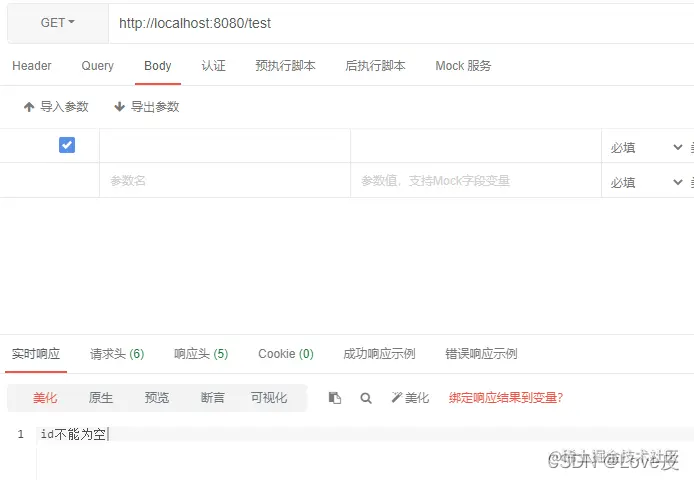Click the 参数名 placeholder input
This screenshot has height=480, width=694.
(225, 181)
